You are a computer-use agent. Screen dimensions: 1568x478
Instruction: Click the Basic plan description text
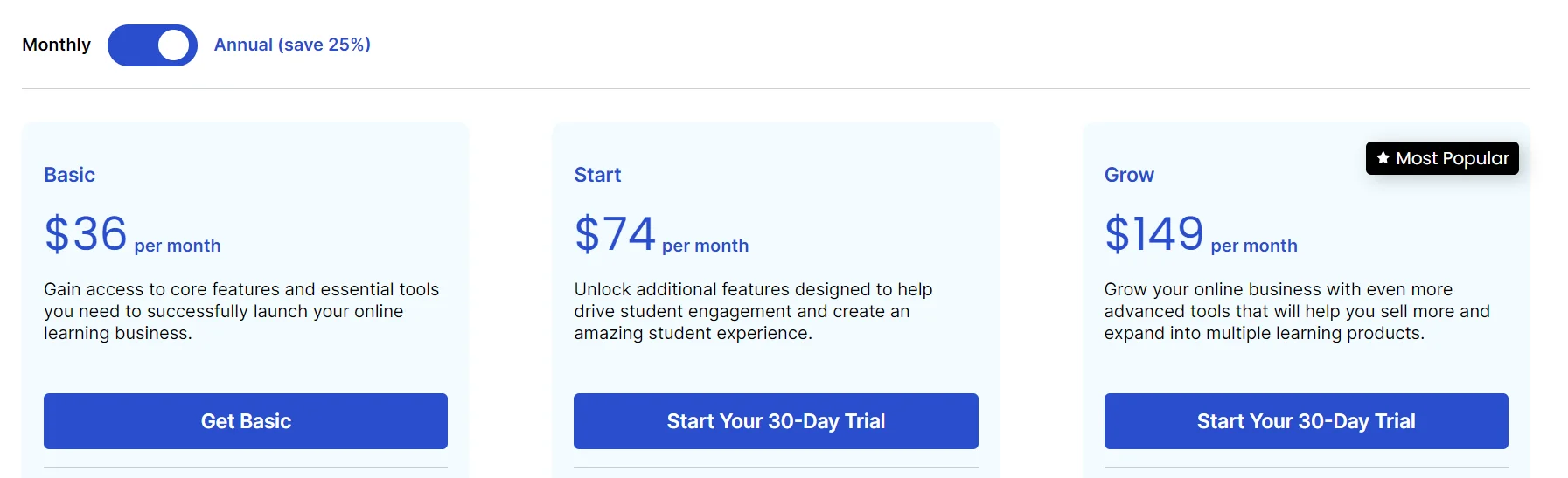[241, 311]
